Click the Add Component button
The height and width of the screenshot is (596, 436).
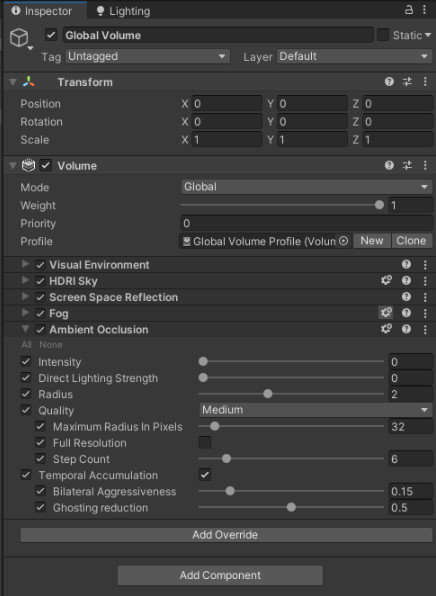coord(220,575)
